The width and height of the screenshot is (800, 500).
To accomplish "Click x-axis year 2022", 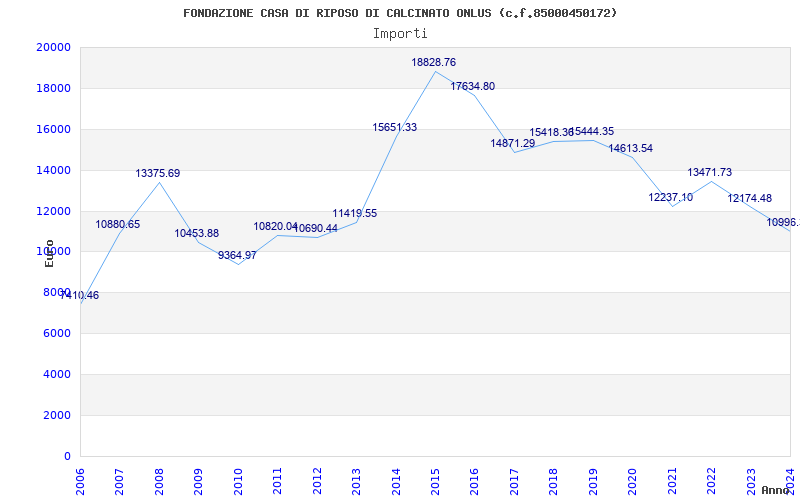I will (711, 482).
